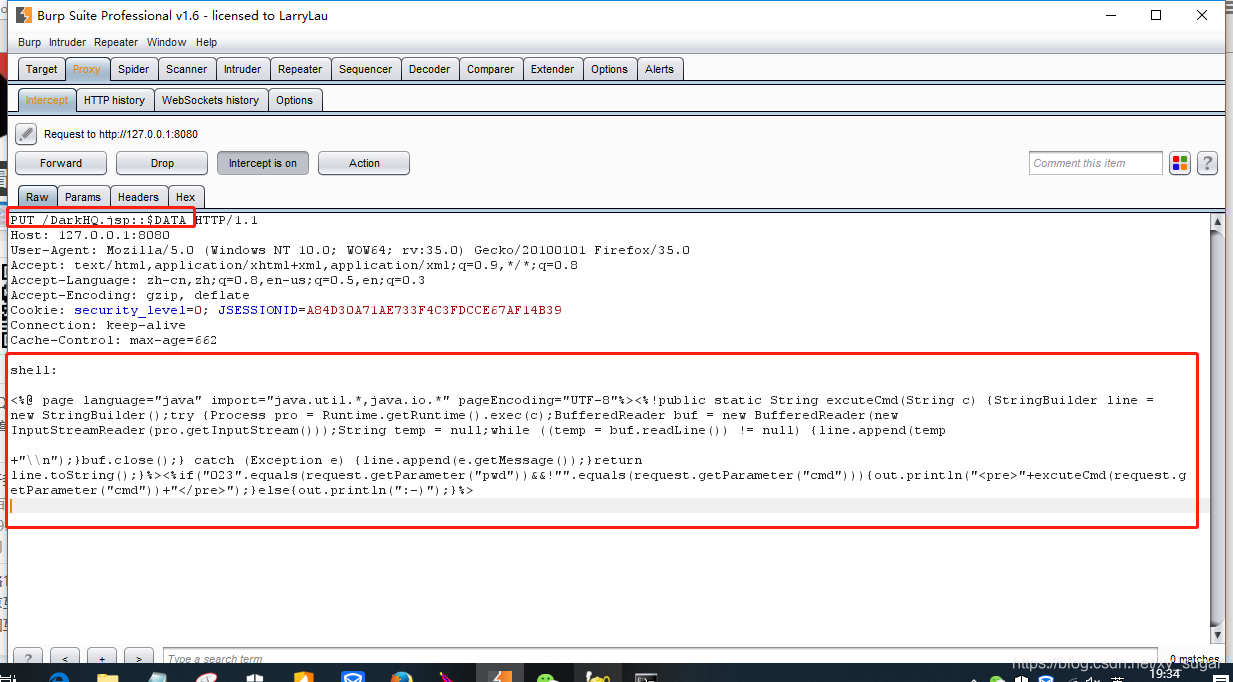
Task: Click the Forward button
Action: (x=61, y=163)
